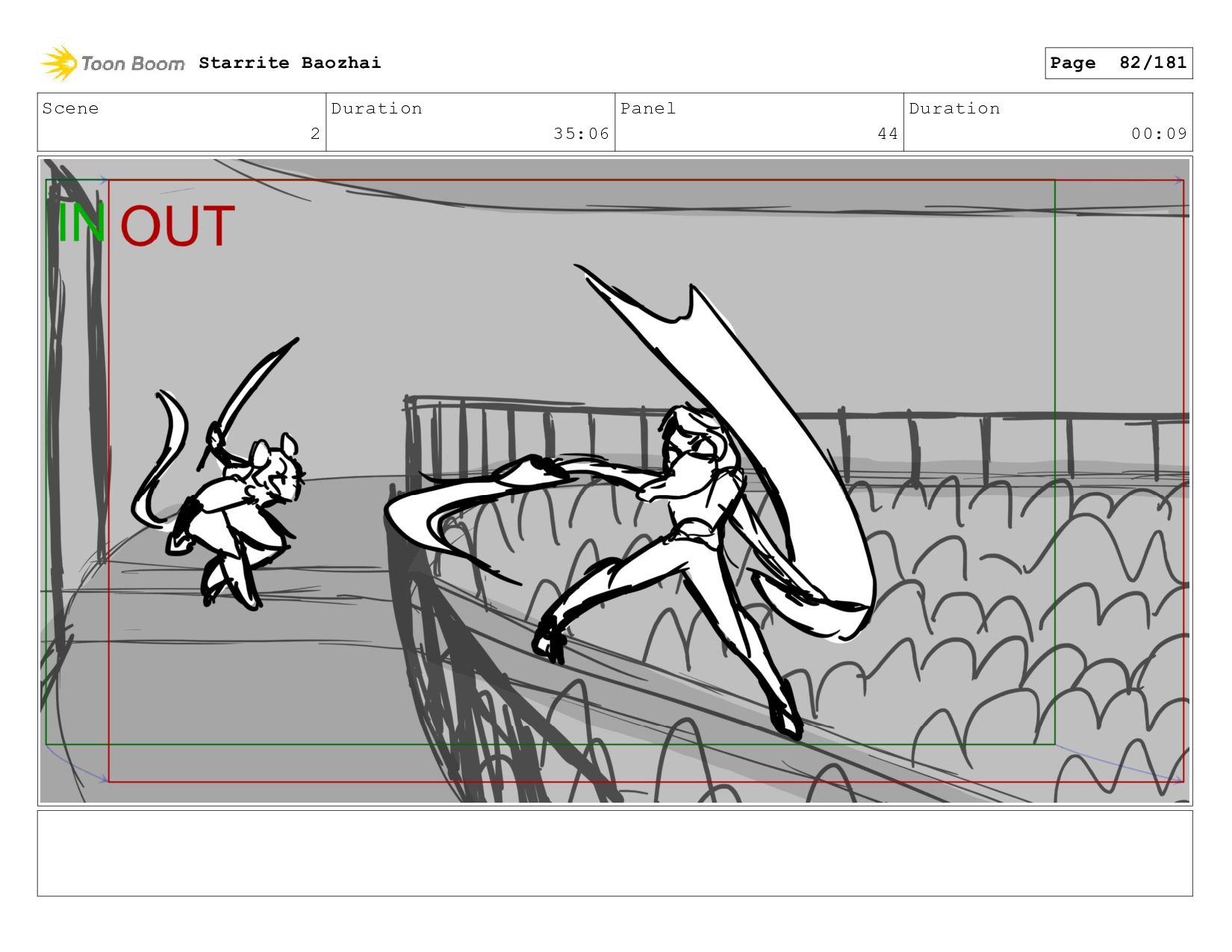Click the 'Page 82/181' box
Image resolution: width=1232 pixels, height=952 pixels.
pos(1119,63)
